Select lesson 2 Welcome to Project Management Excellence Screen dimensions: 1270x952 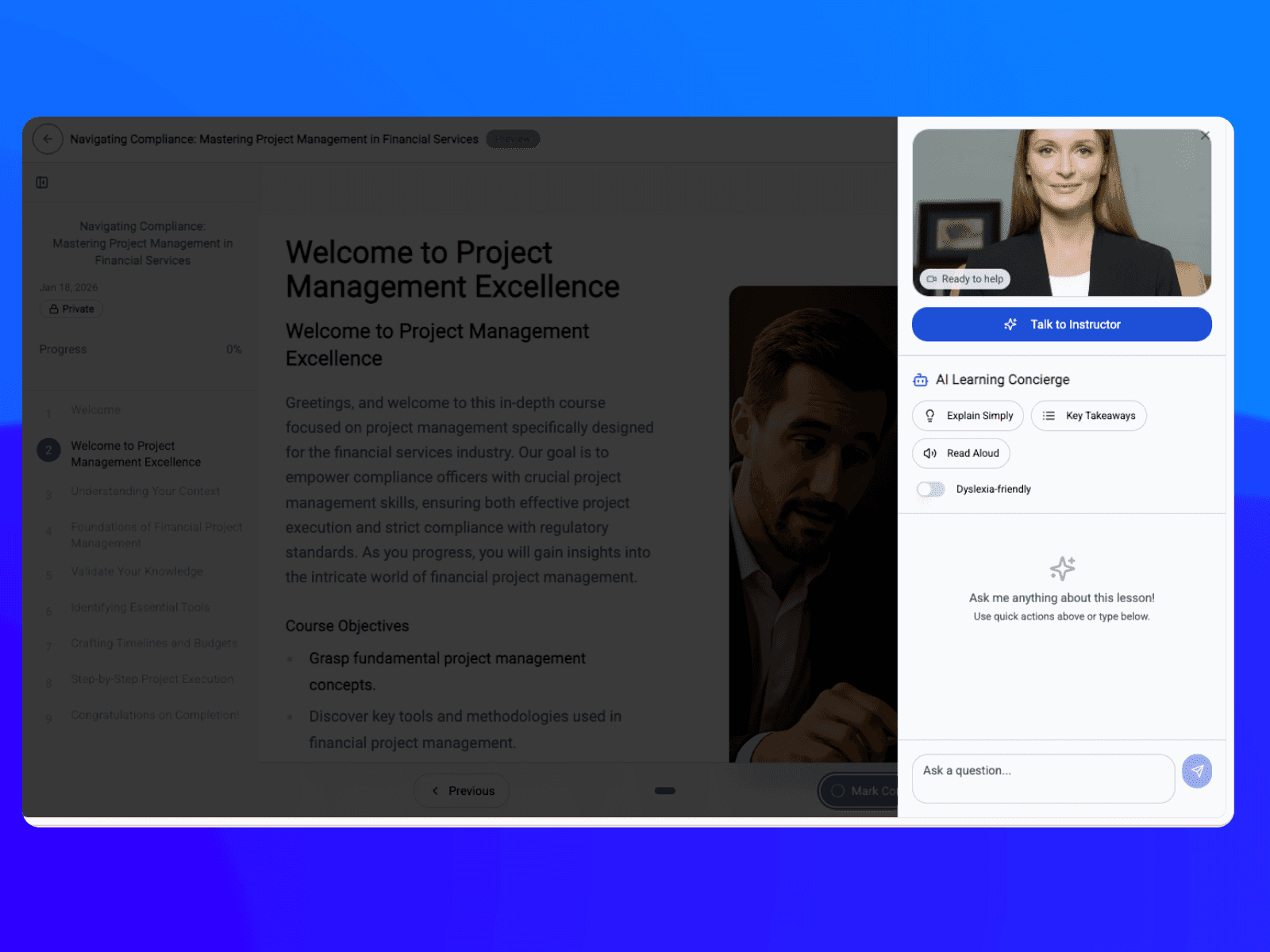pyautogui.click(x=136, y=454)
